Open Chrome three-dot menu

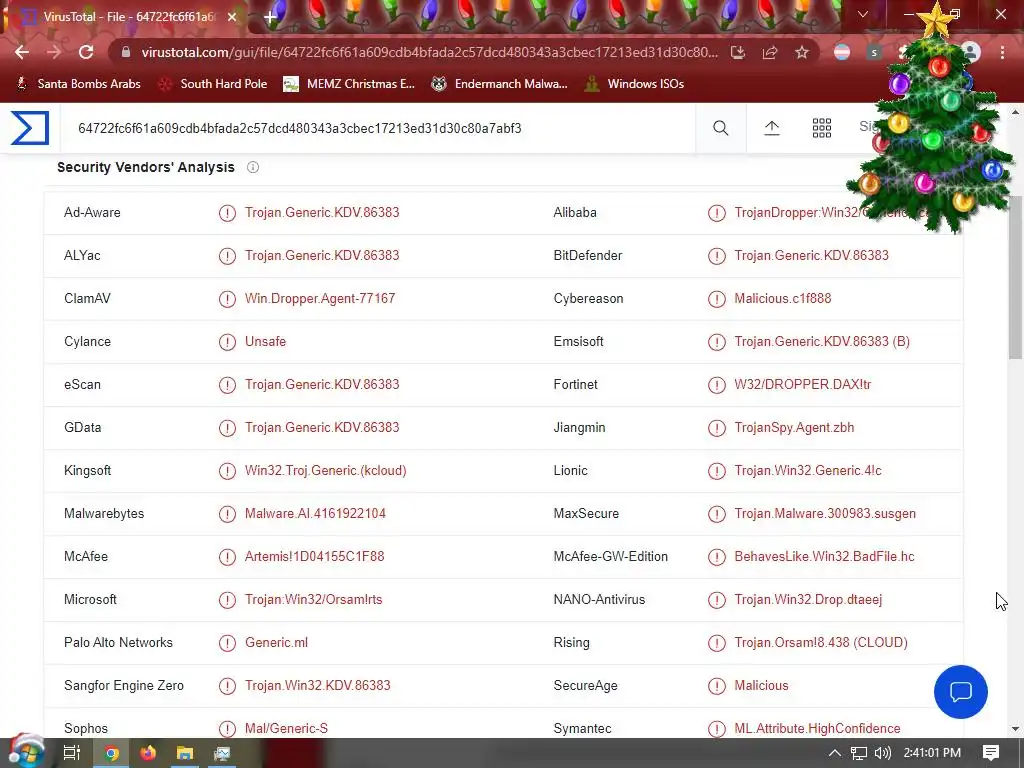pos(1002,52)
